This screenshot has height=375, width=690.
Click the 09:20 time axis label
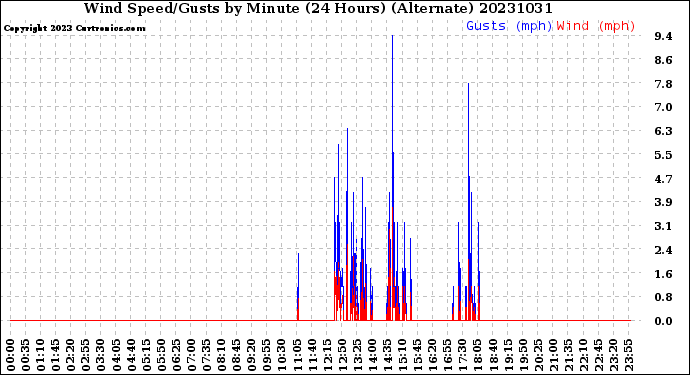[251, 354]
